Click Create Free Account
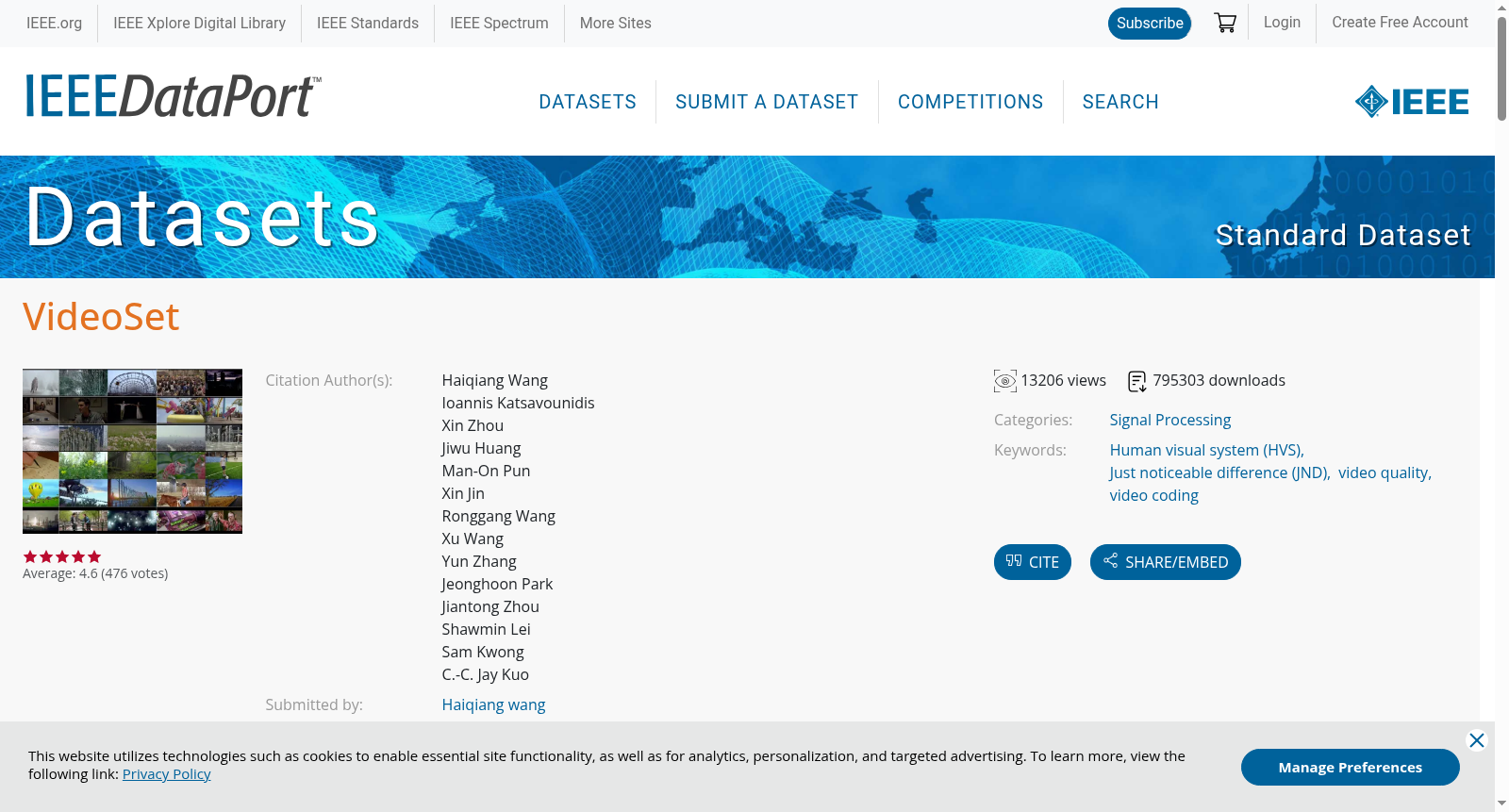This screenshot has height=812, width=1509. [1400, 22]
